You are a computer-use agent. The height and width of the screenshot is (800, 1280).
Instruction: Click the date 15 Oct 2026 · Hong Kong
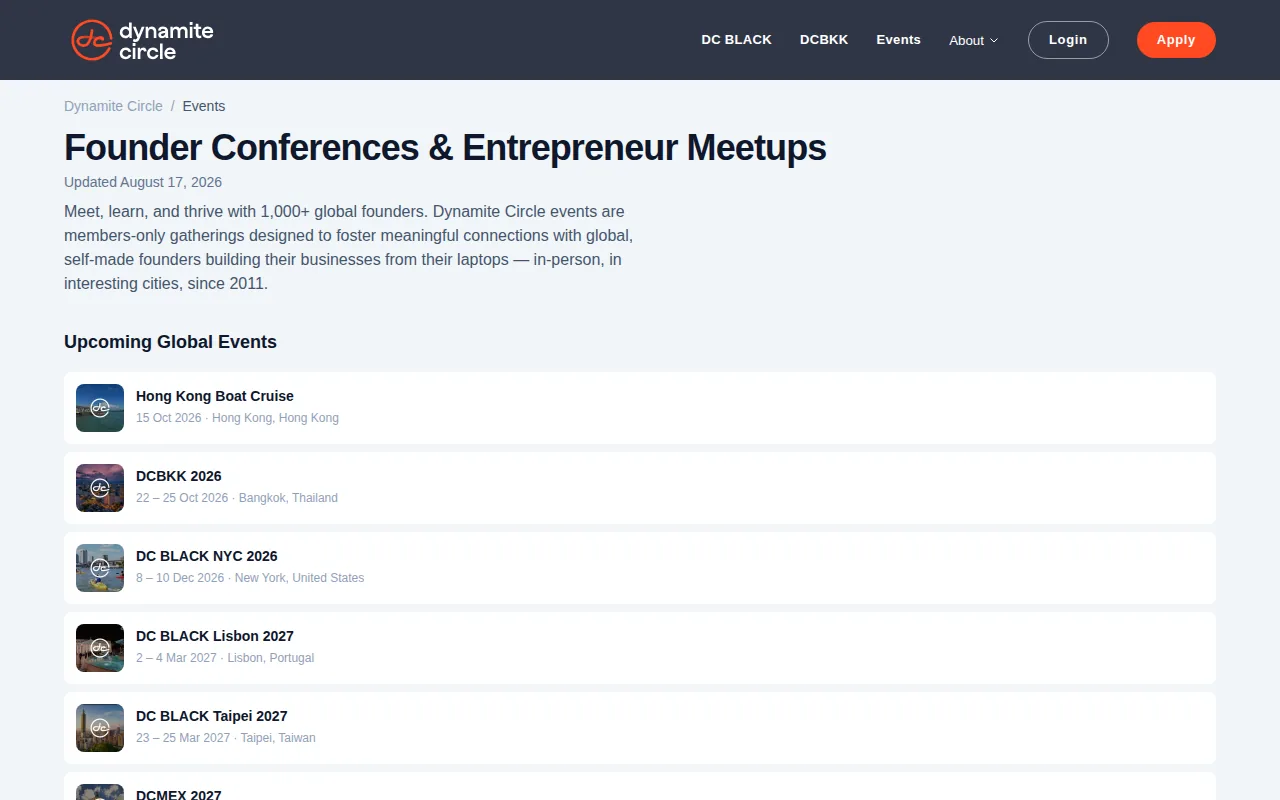click(237, 418)
